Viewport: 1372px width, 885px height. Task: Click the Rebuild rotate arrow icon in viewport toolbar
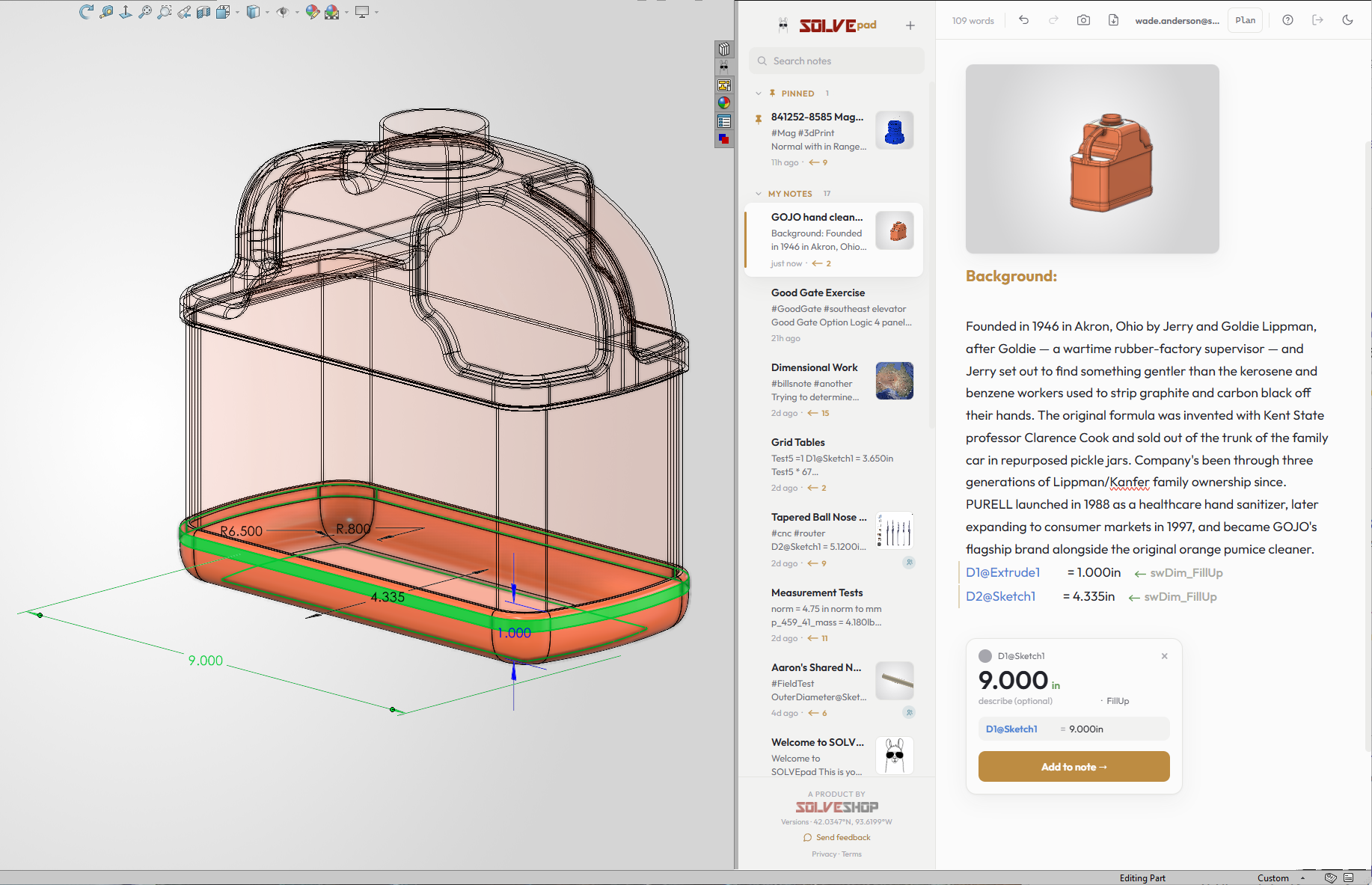click(x=86, y=11)
